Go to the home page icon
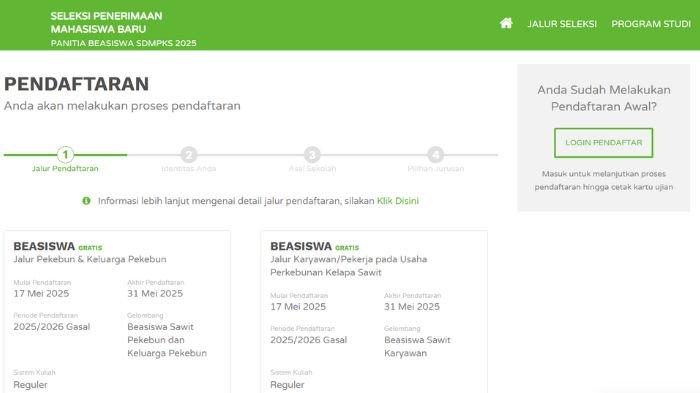 (x=506, y=23)
